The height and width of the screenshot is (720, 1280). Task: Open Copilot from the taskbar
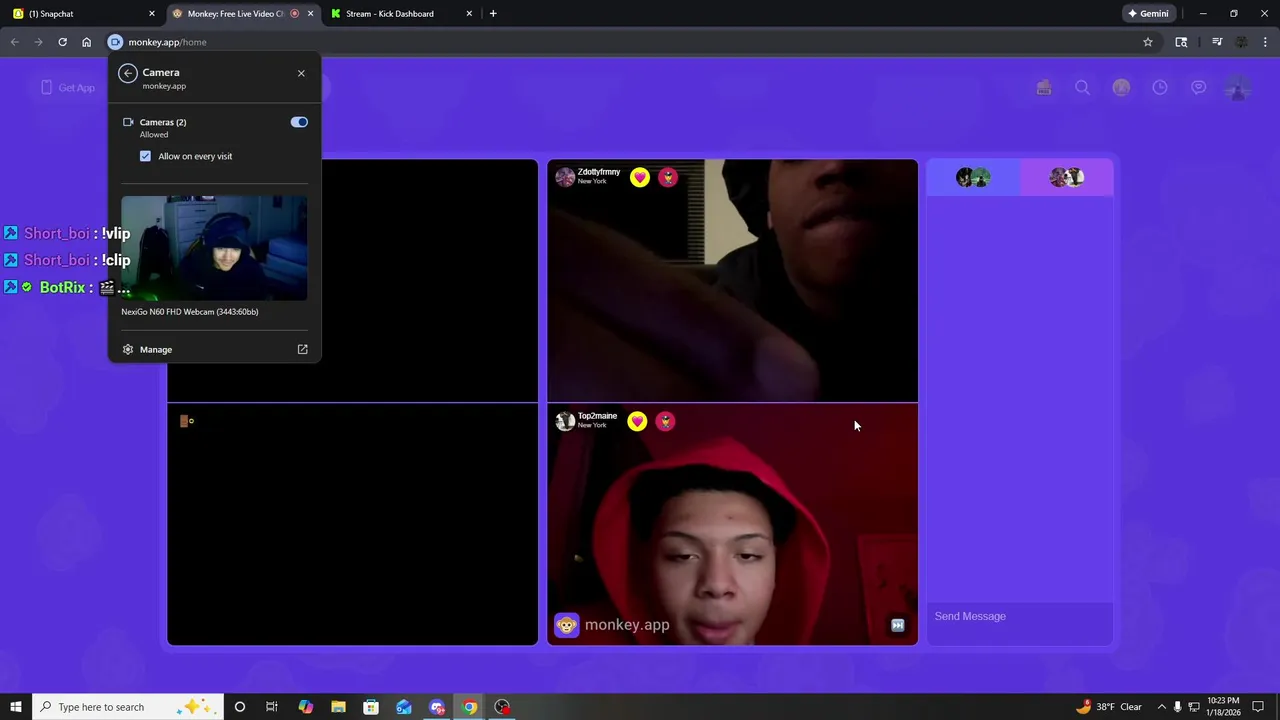[x=305, y=707]
